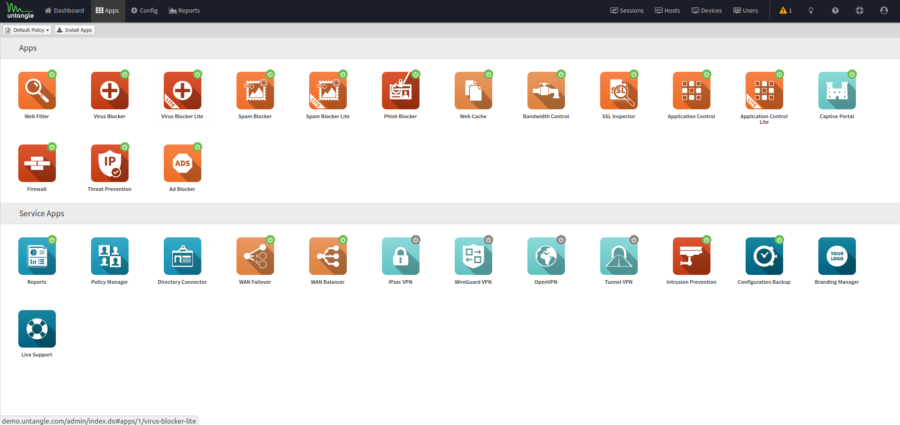Click the "Service Apps" section heading
Screen dimensions: 900x425
[42, 213]
